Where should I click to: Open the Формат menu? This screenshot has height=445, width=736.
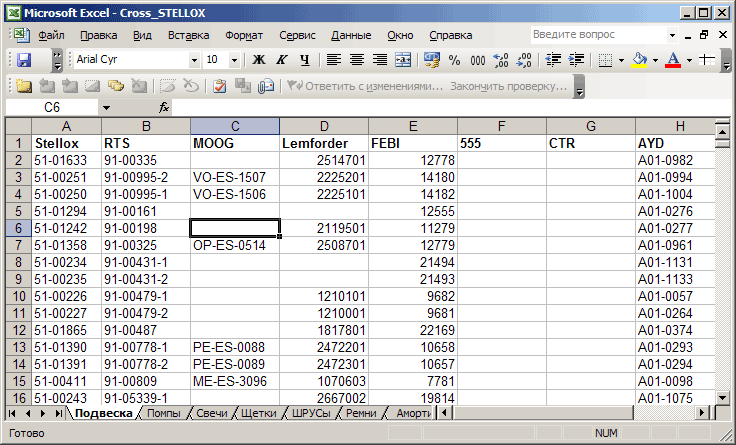244,35
